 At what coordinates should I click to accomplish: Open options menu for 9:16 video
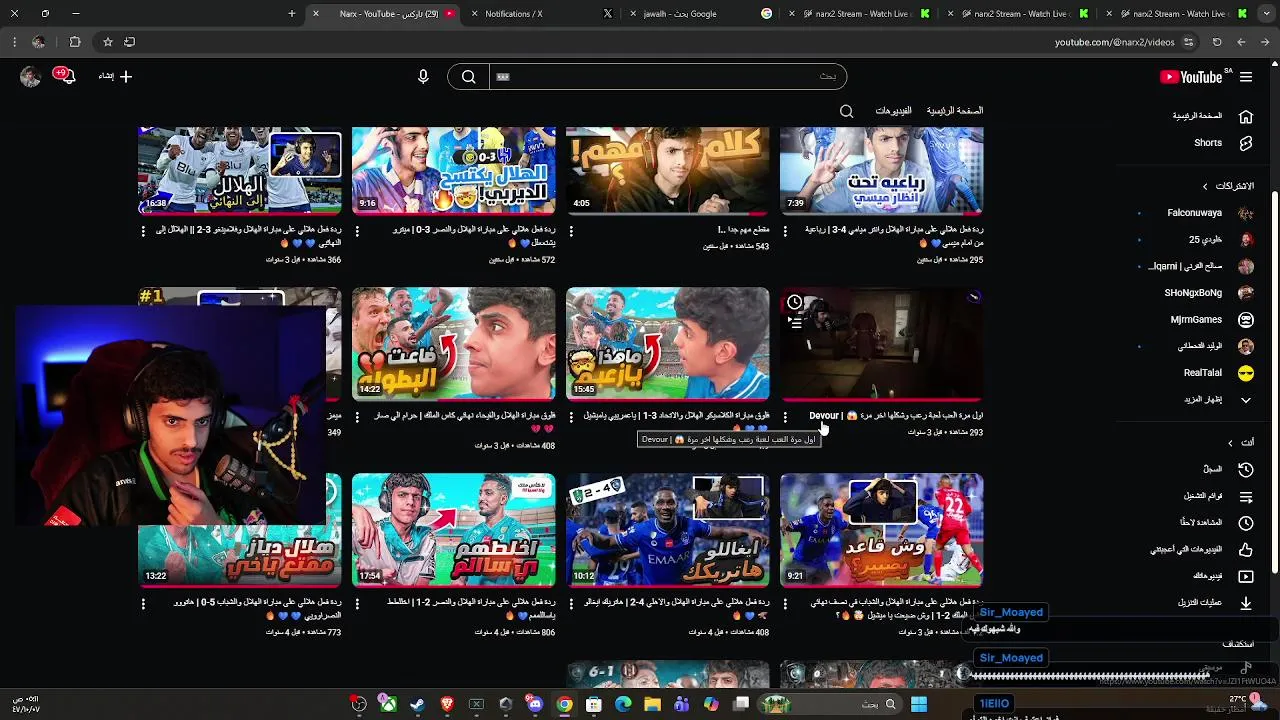(357, 230)
